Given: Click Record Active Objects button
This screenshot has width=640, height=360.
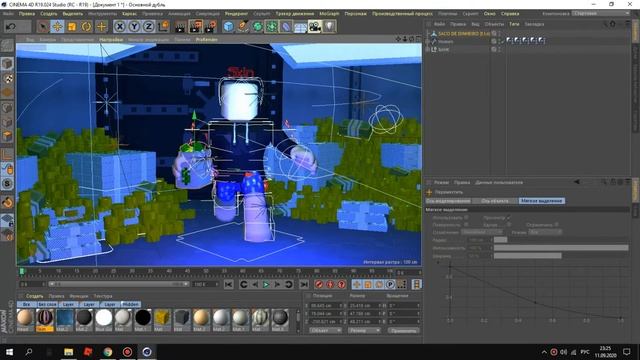Looking at the screenshot, I should pyautogui.click(x=319, y=284).
